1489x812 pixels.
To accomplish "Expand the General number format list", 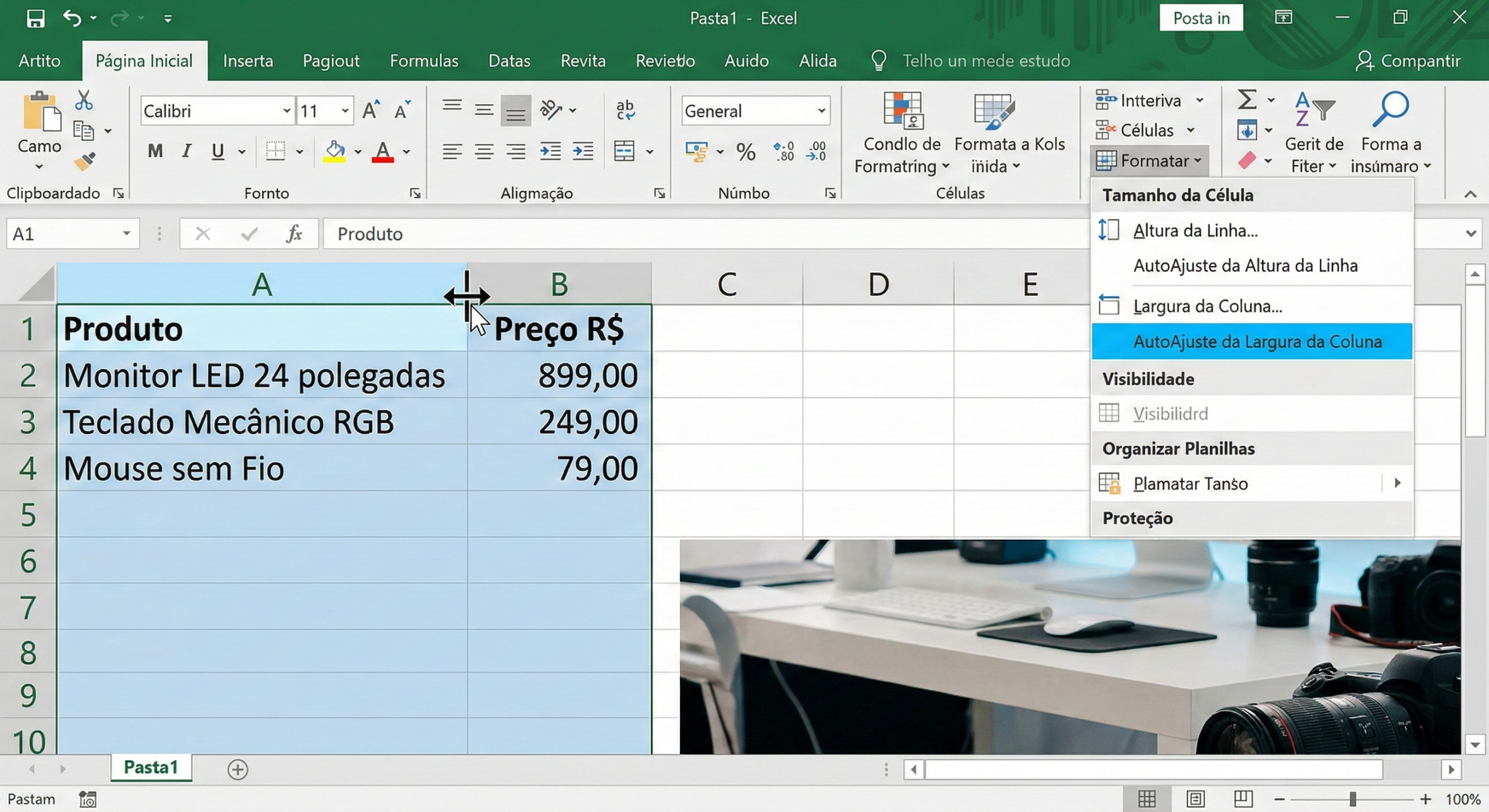I will 821,111.
